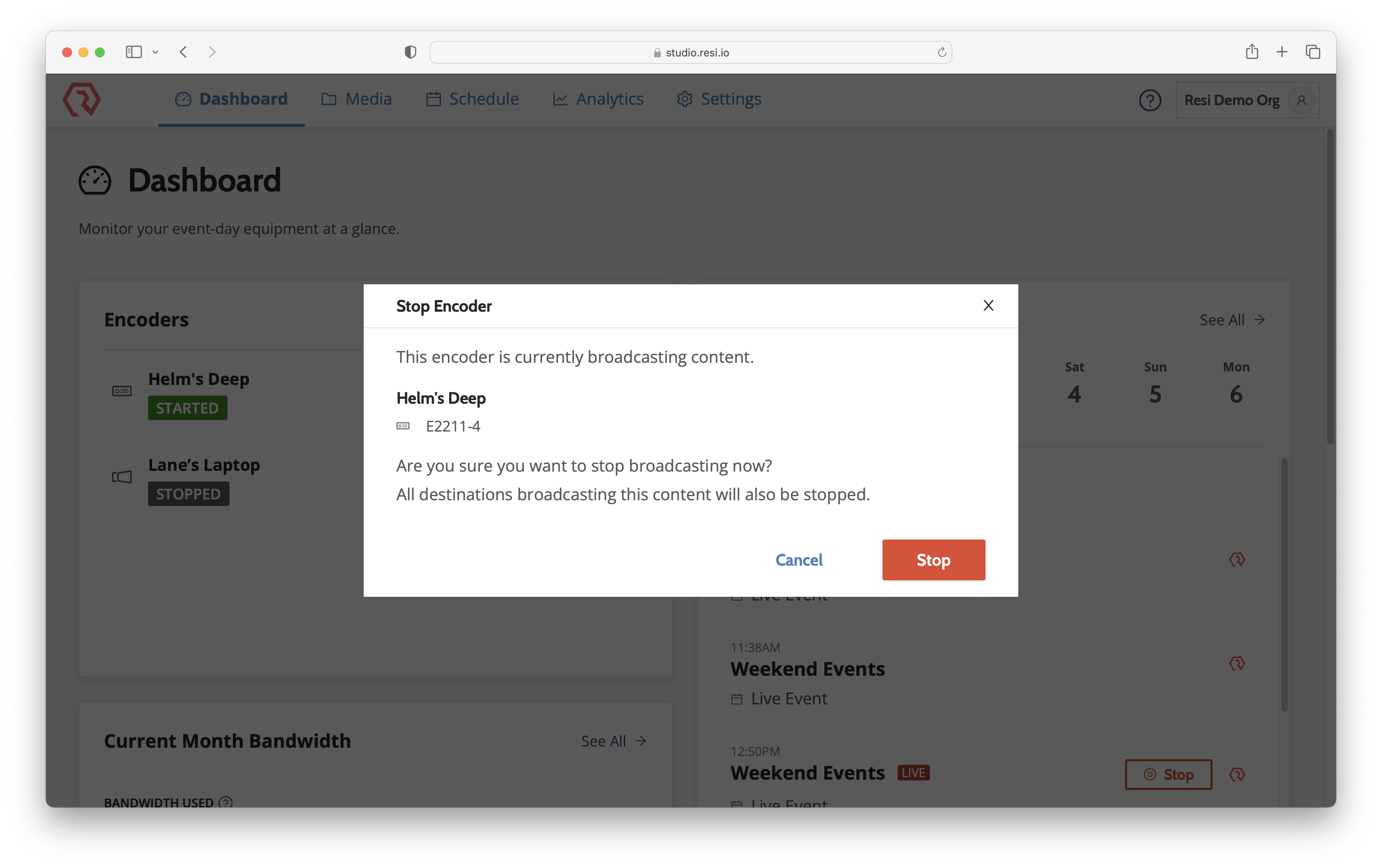
Task: Open the Resi Demo Org account menu
Action: (1247, 100)
